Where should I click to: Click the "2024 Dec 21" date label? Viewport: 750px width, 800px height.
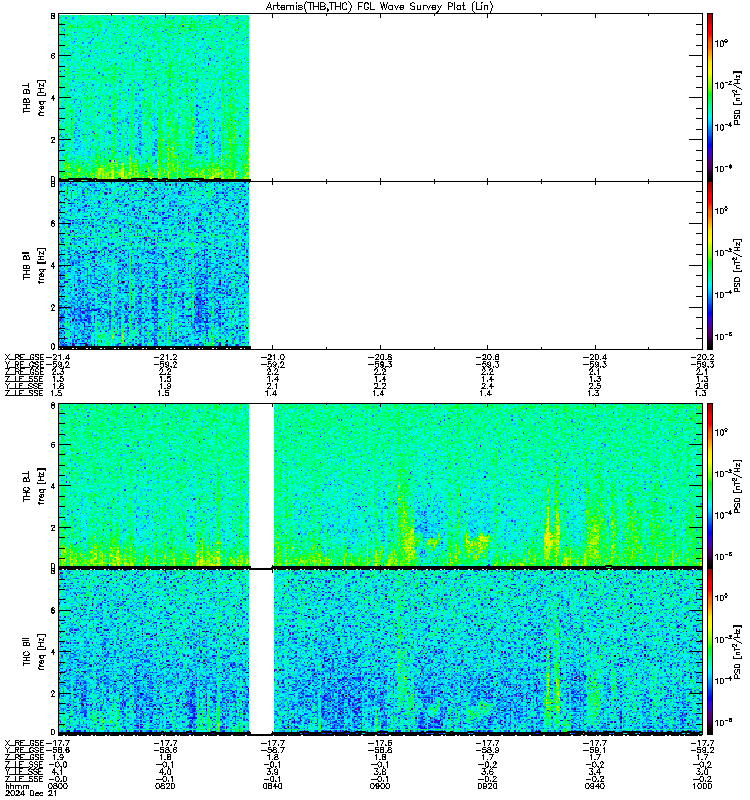tap(31, 794)
